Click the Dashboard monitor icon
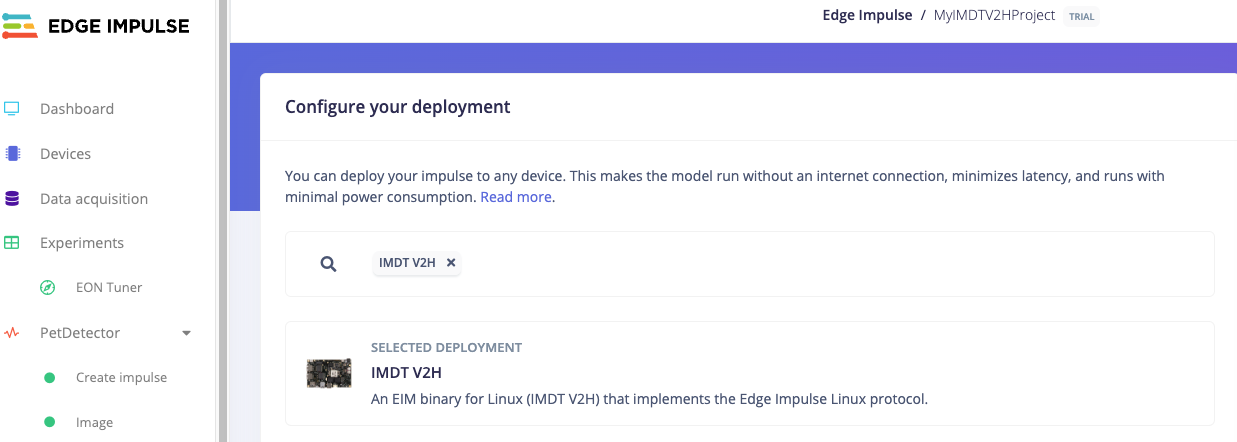The image size is (1237, 442). click(x=12, y=109)
